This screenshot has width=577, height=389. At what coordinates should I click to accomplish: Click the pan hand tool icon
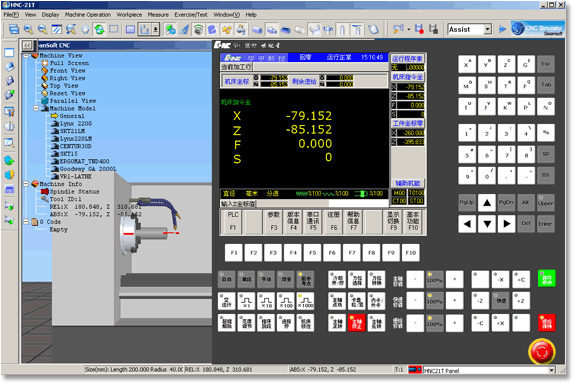(85, 29)
